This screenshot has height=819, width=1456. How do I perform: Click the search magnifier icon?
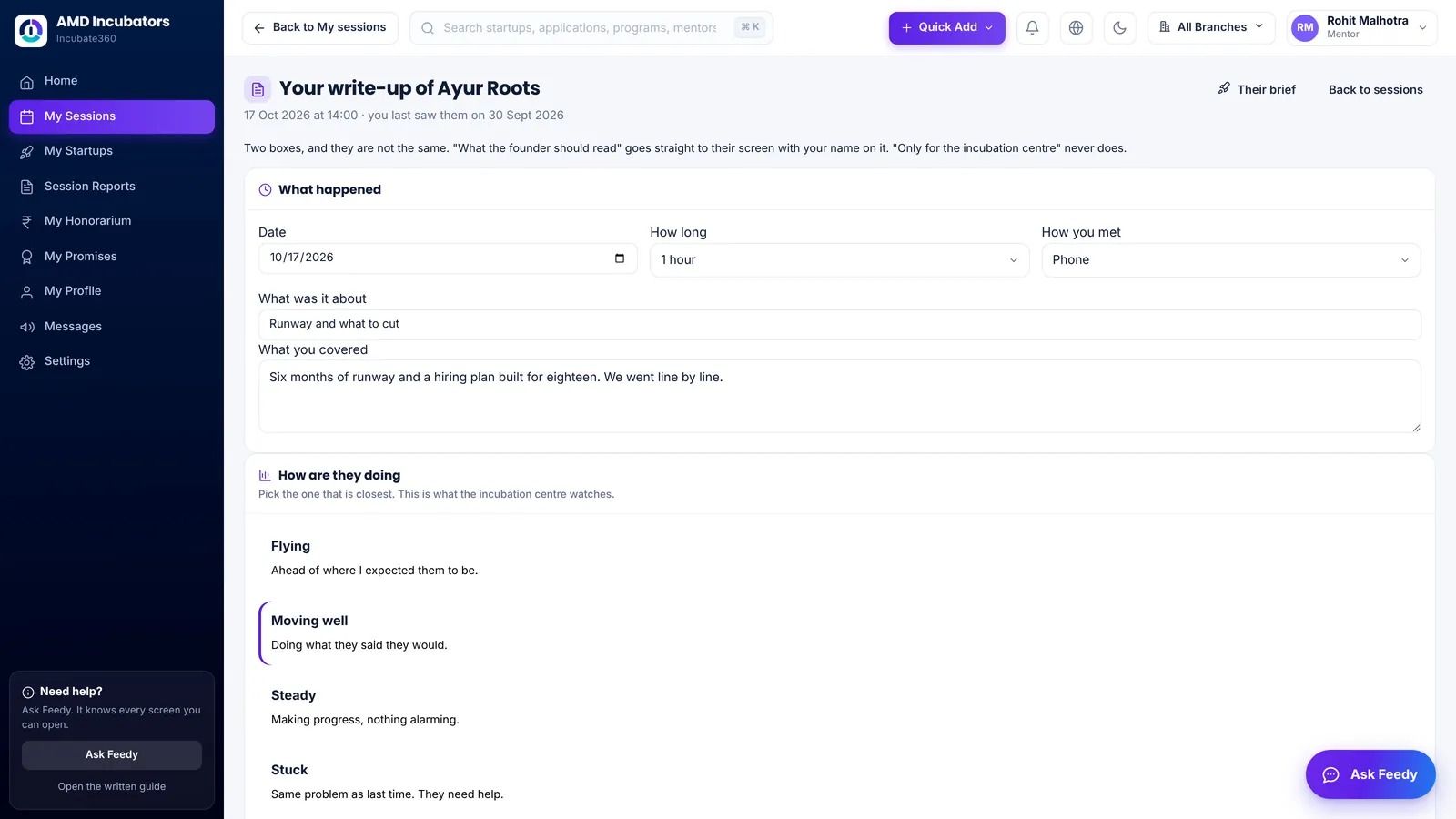pyautogui.click(x=428, y=28)
